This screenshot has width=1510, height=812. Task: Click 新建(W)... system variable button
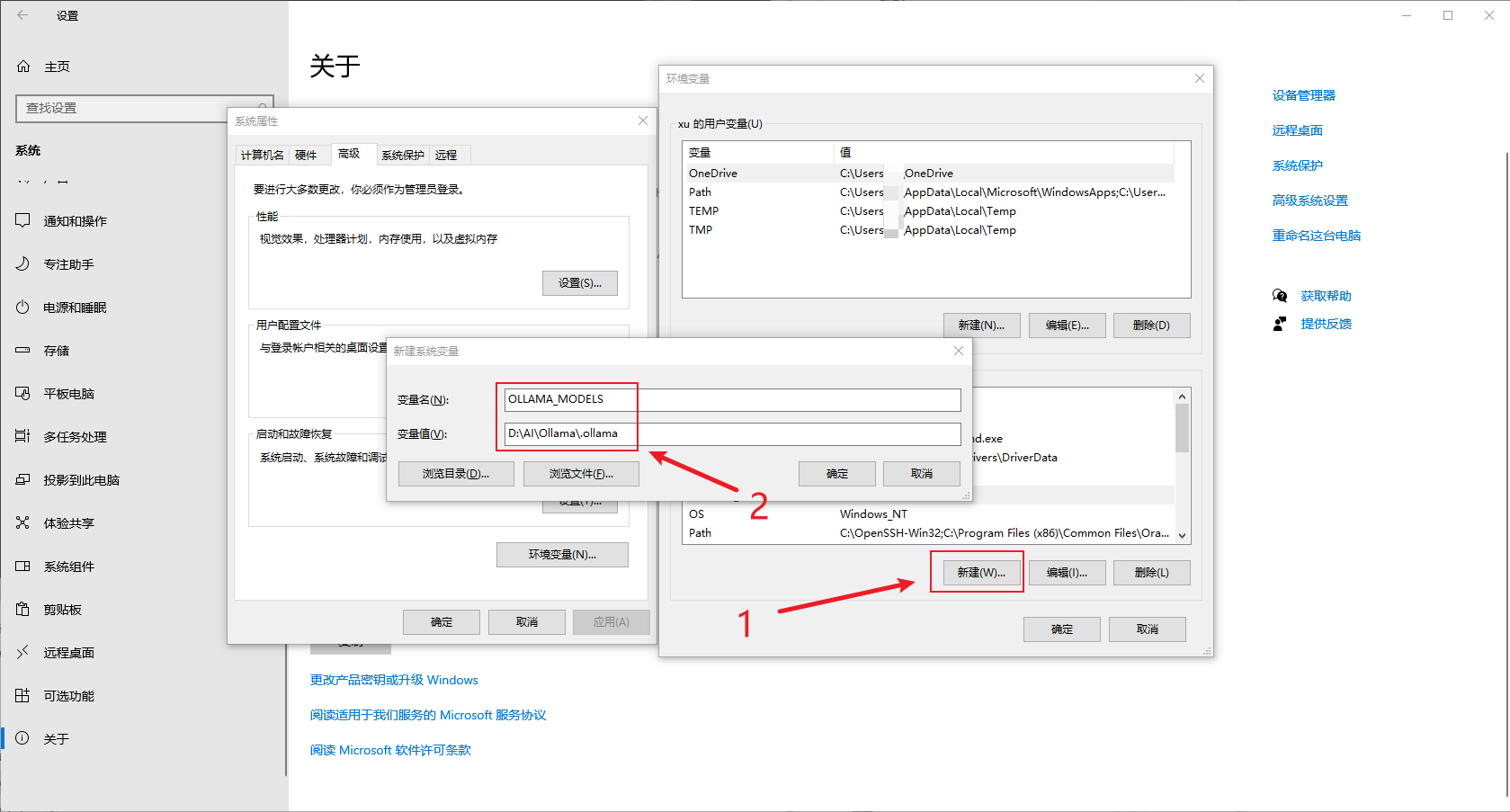click(x=980, y=573)
